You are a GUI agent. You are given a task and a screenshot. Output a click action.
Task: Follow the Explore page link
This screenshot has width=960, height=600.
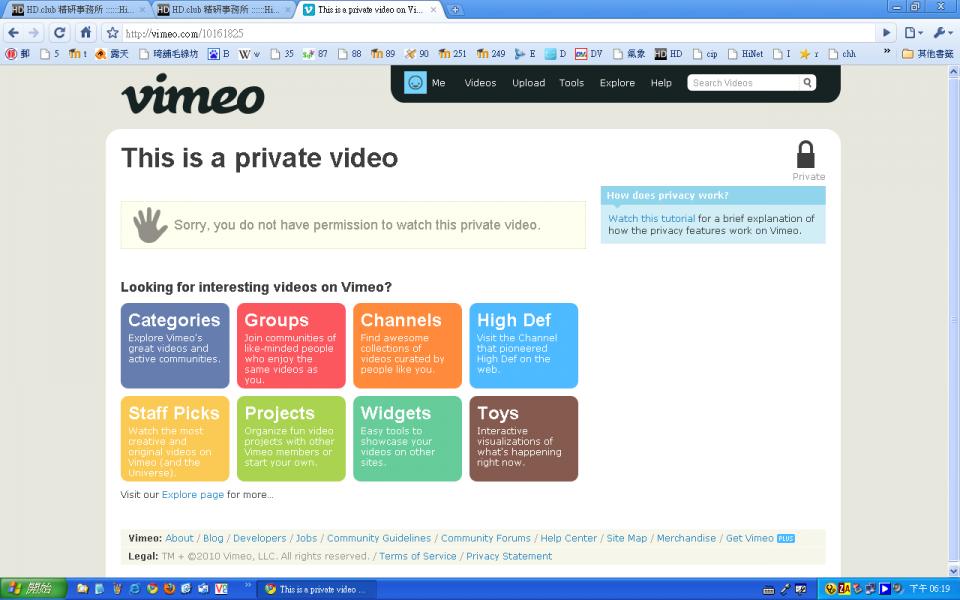[193, 495]
